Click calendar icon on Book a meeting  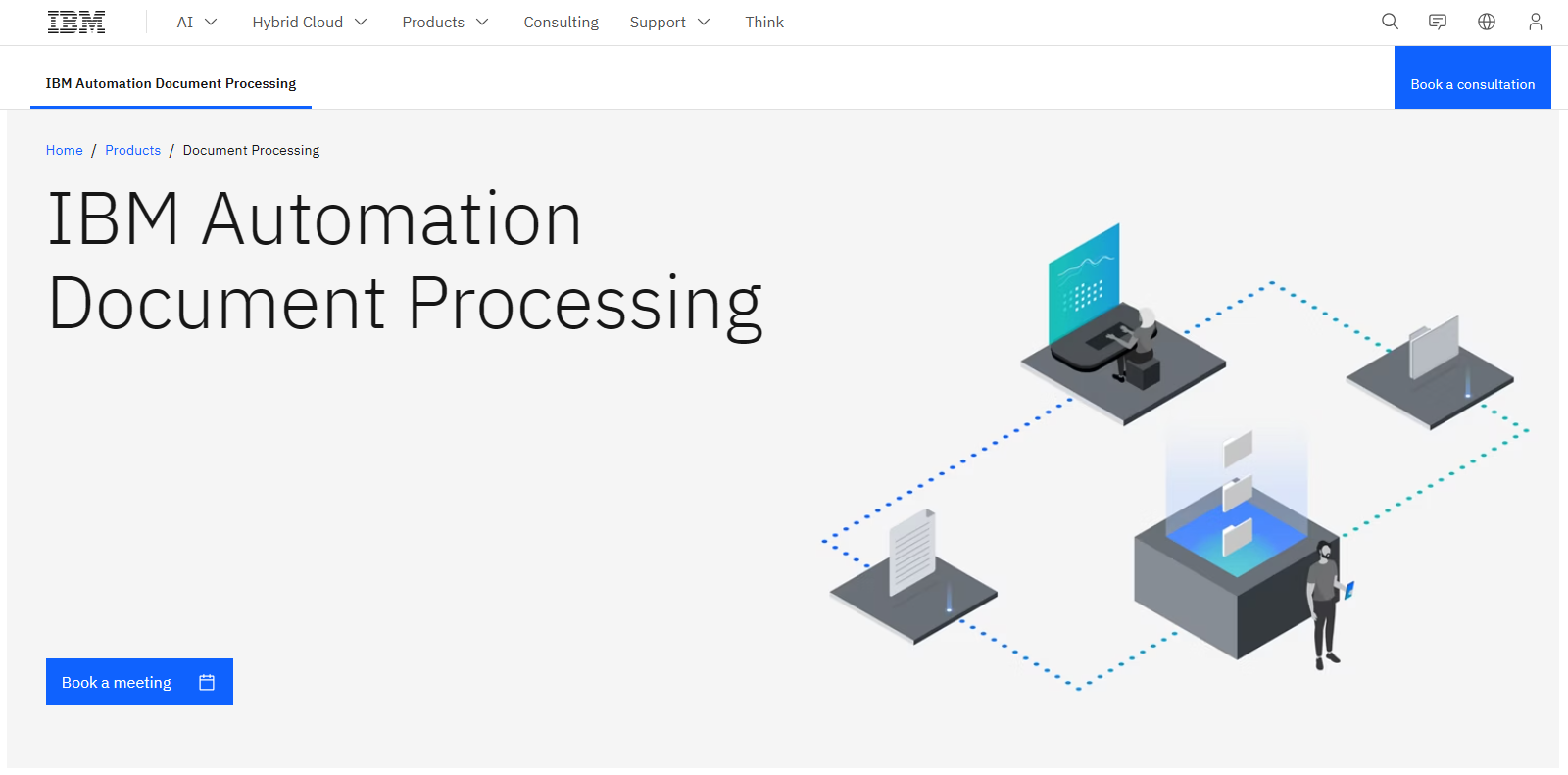point(207,682)
